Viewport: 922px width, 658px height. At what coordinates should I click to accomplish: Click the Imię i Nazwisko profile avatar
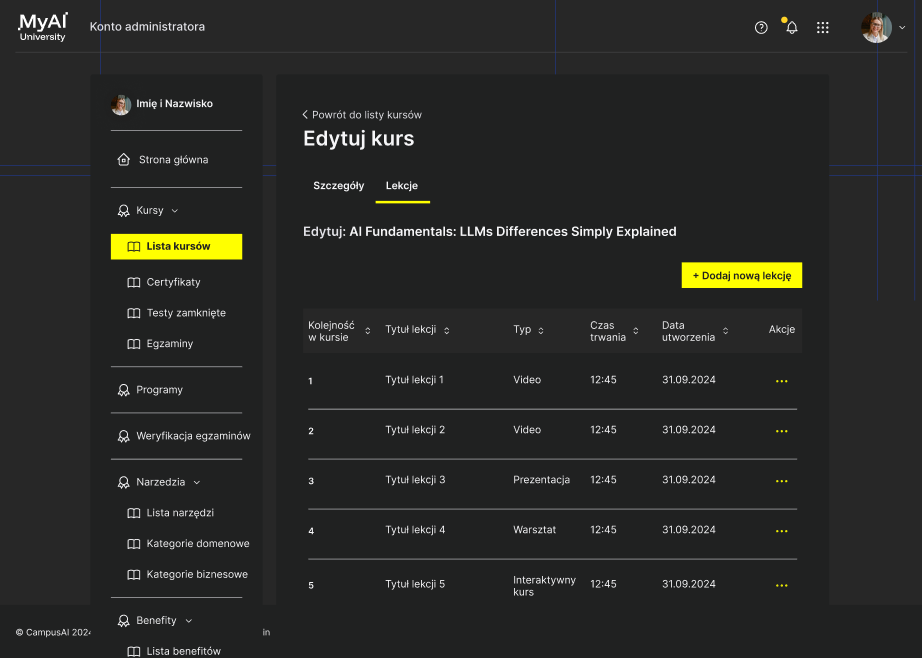121,105
